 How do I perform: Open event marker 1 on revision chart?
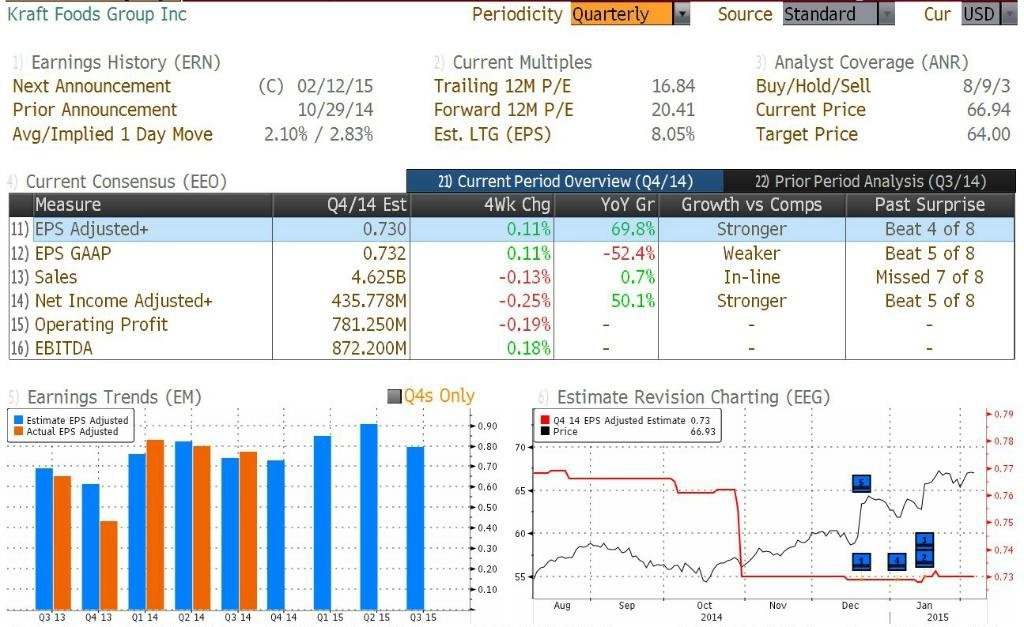pyautogui.click(x=861, y=561)
